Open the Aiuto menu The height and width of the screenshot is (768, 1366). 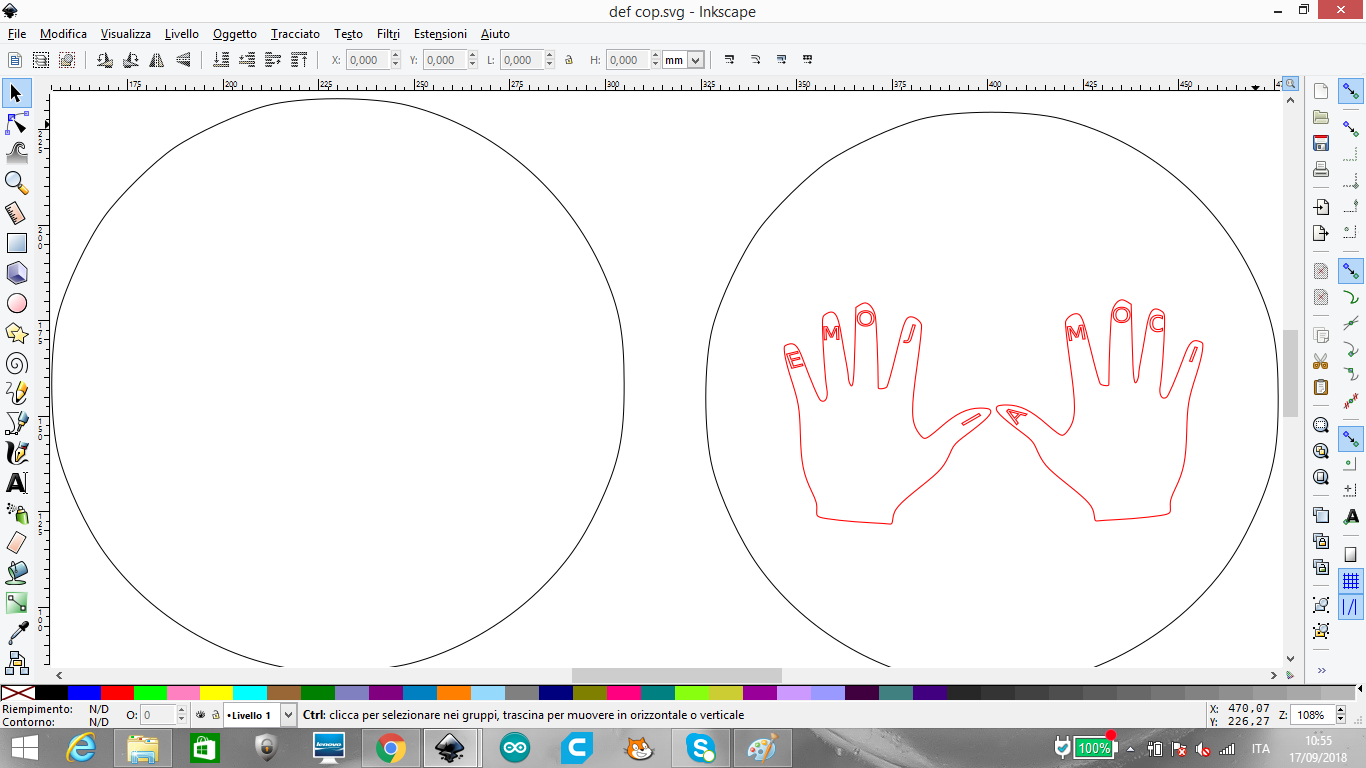(x=495, y=34)
